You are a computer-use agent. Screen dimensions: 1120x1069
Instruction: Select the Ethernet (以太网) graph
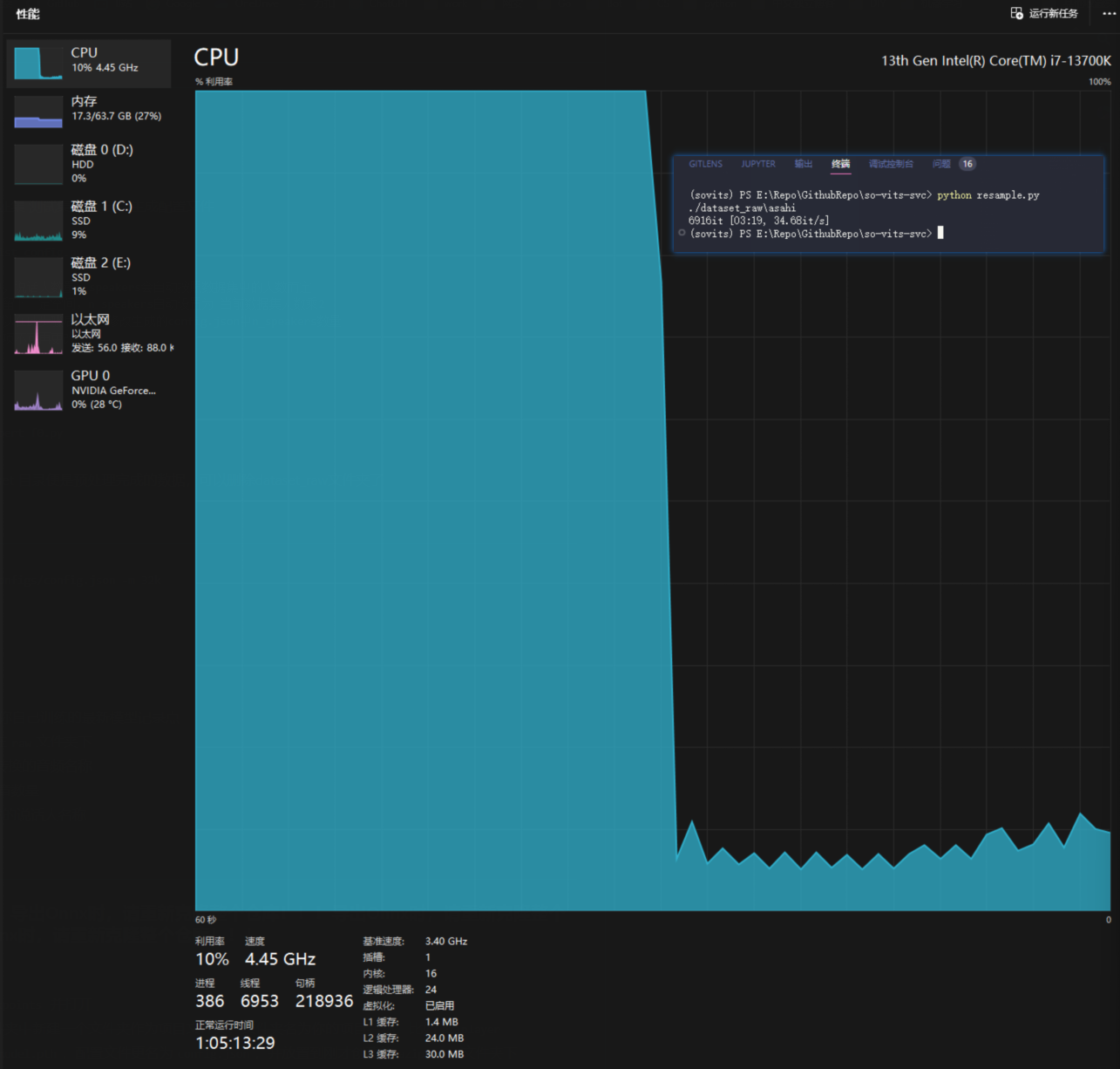coord(38,334)
